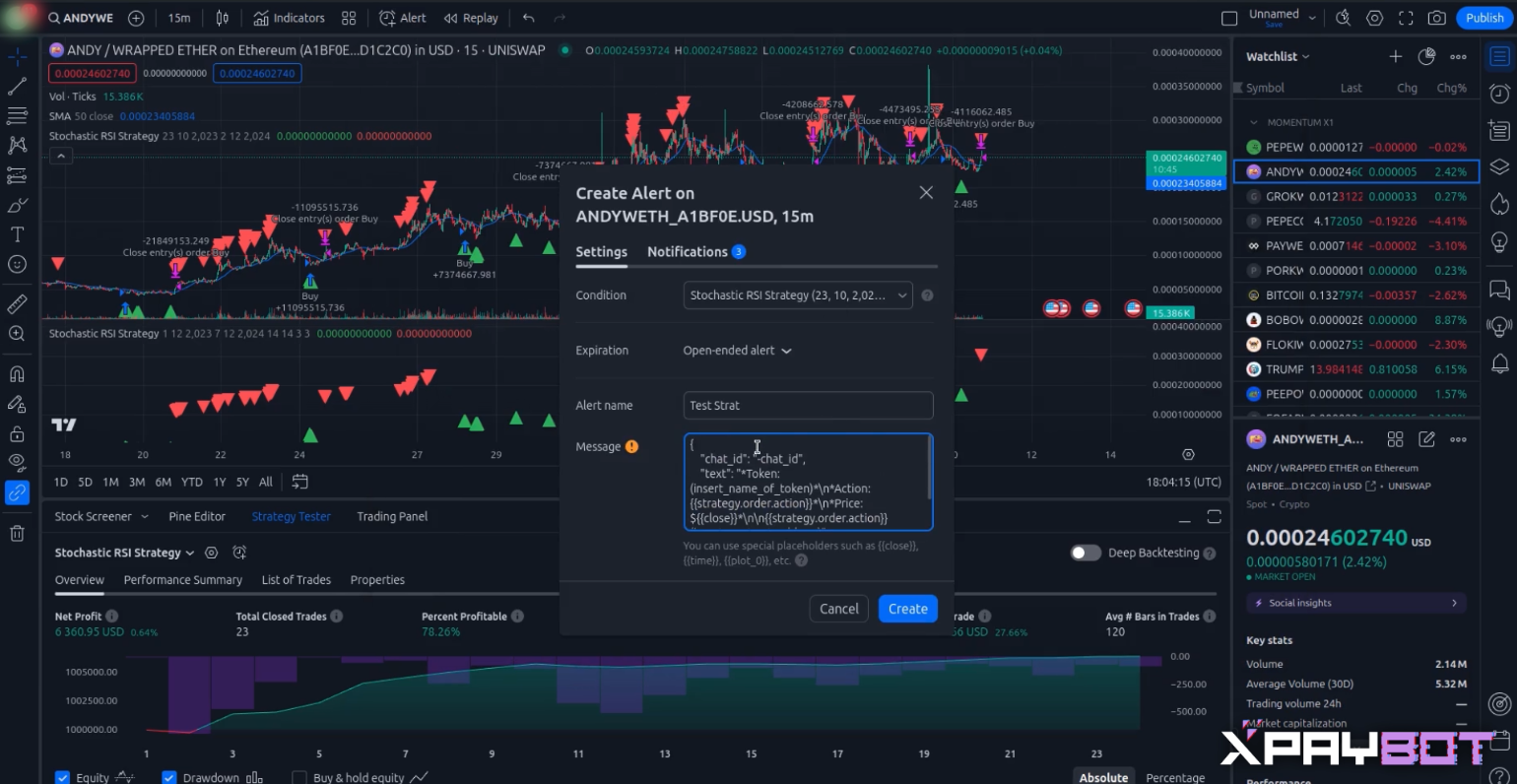Open the emoji icons tool

pyautogui.click(x=17, y=264)
